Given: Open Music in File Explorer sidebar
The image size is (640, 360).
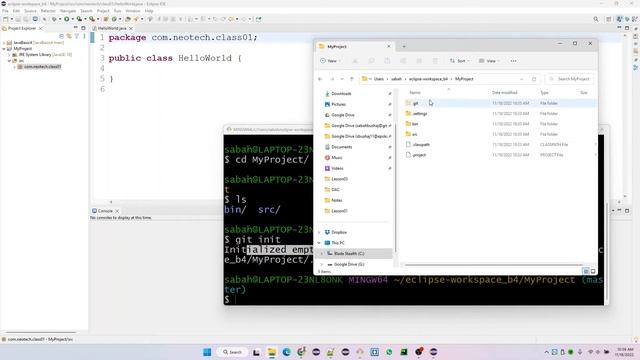Looking at the screenshot, I should [x=337, y=158].
